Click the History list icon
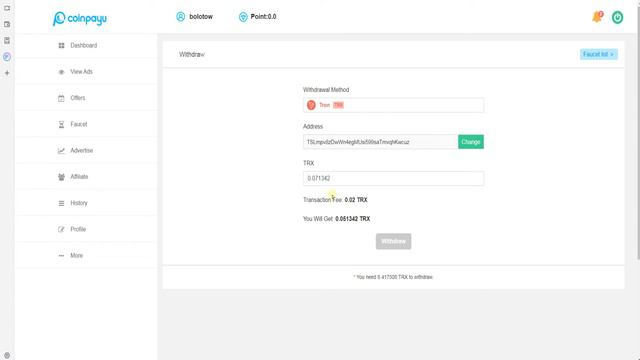The height and width of the screenshot is (360, 640). tap(61, 203)
